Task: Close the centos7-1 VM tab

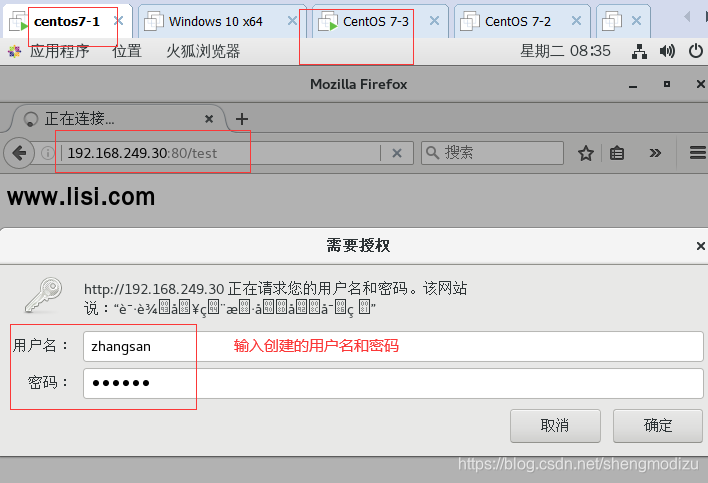Action: [x=119, y=21]
